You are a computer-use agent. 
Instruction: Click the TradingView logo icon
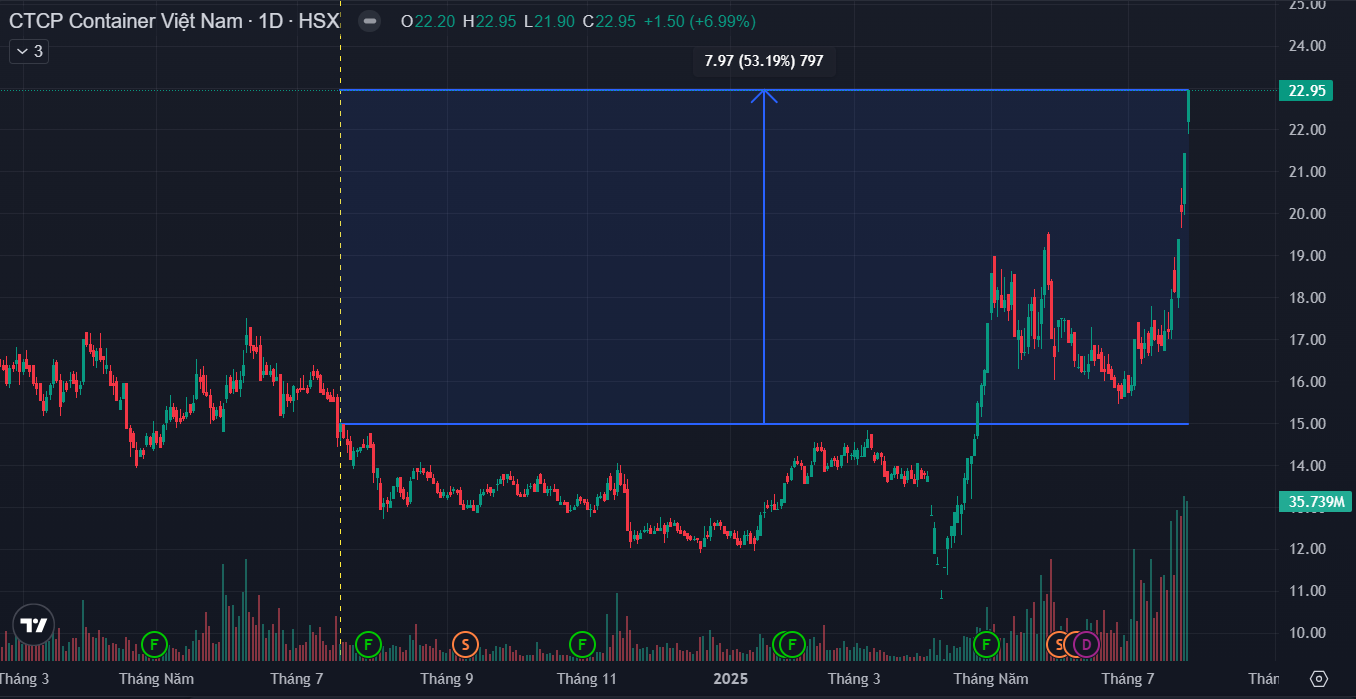click(x=34, y=625)
